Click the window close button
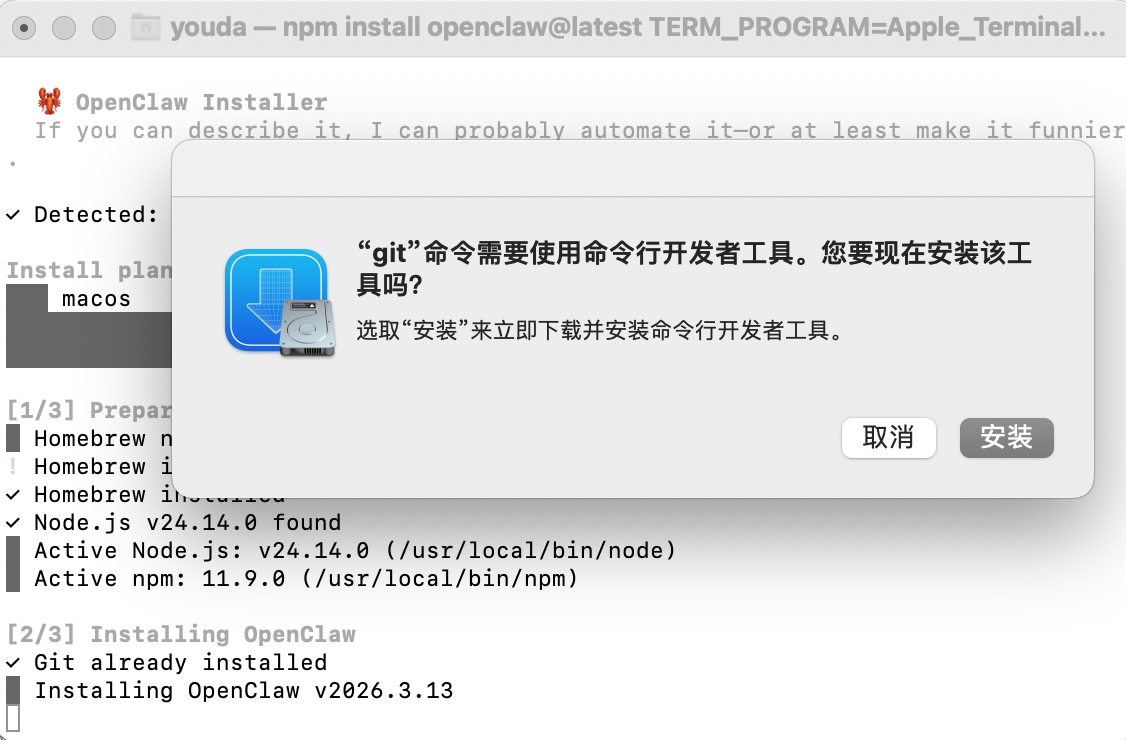1126x740 pixels. tap(24, 28)
